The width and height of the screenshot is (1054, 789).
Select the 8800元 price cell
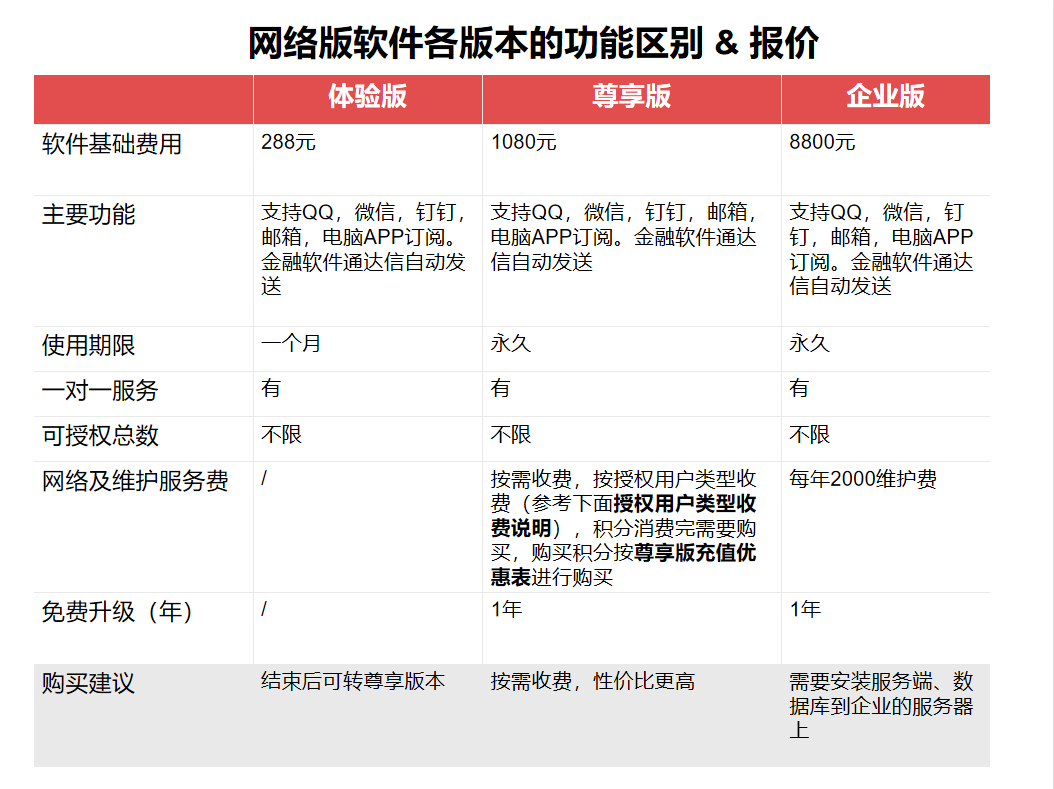(822, 143)
